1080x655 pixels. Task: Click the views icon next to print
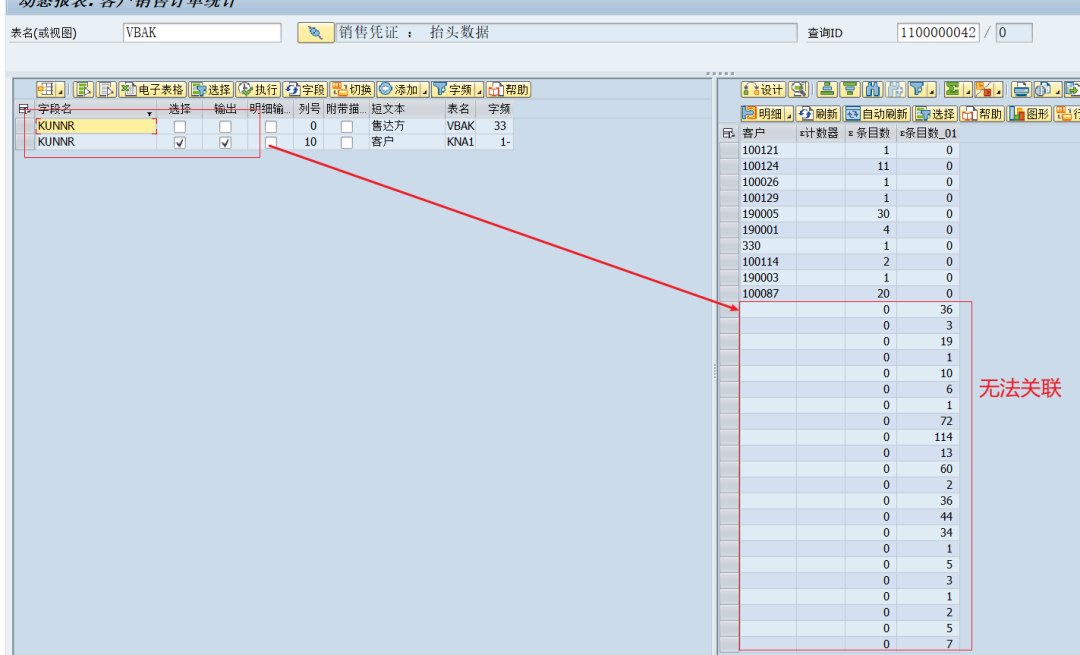pos(1043,90)
